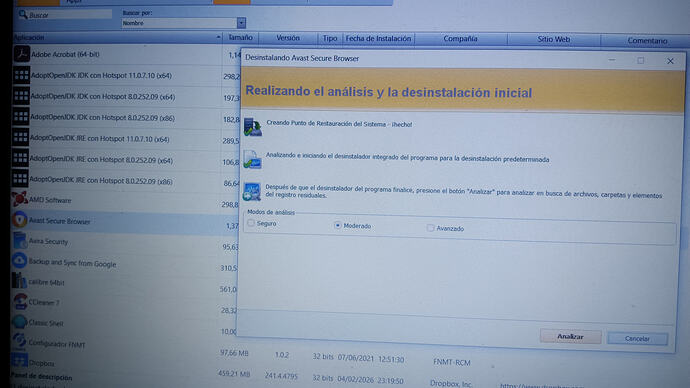The height and width of the screenshot is (388, 690).
Task: Sort by the Tamaño column header
Action: click(240, 38)
